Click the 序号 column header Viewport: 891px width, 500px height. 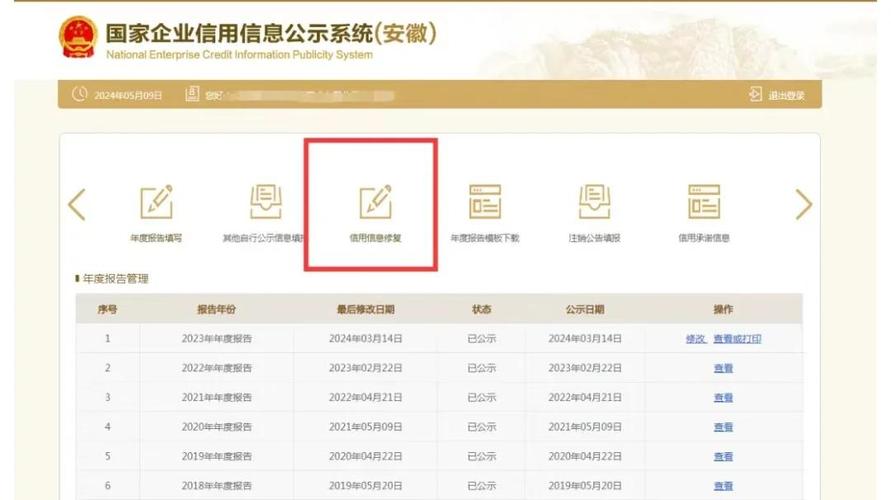click(107, 309)
